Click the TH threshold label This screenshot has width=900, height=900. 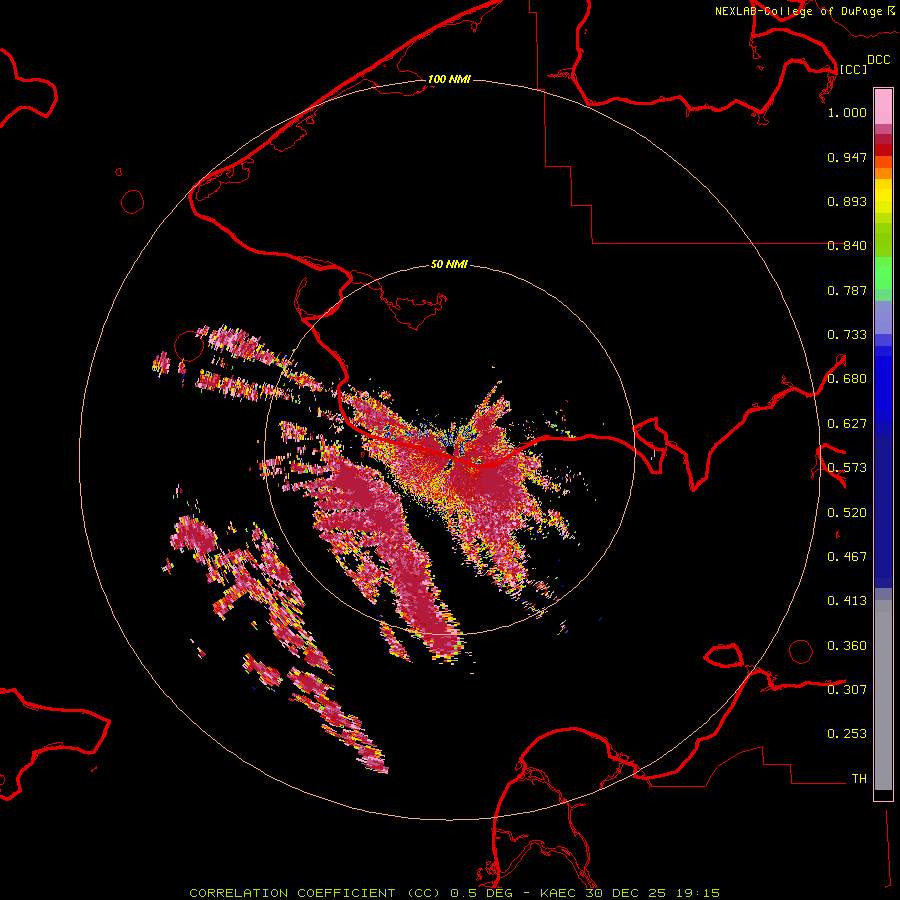tap(859, 778)
